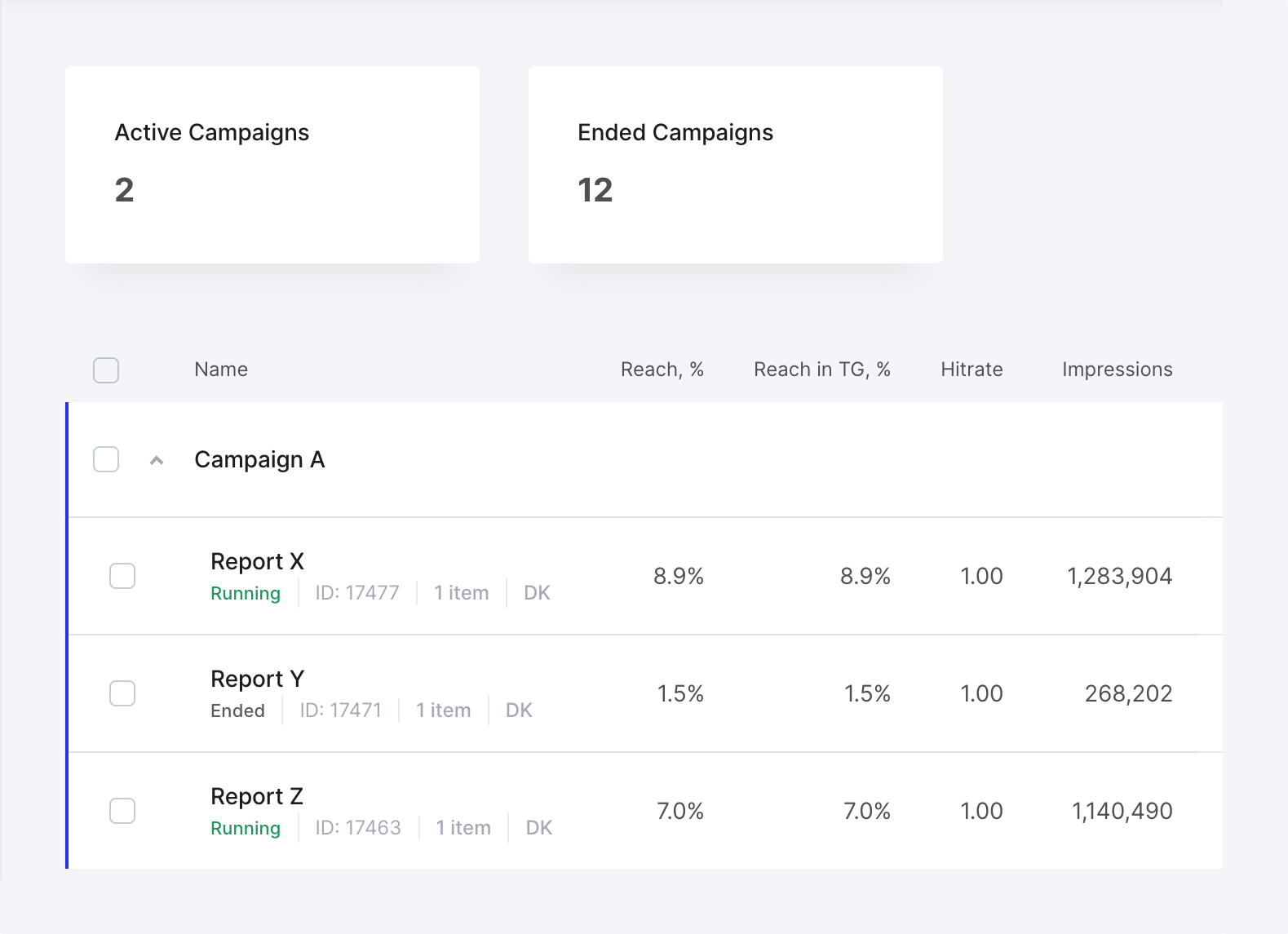This screenshot has width=1288, height=934.
Task: Select the Report Y checkbox
Action: click(122, 693)
